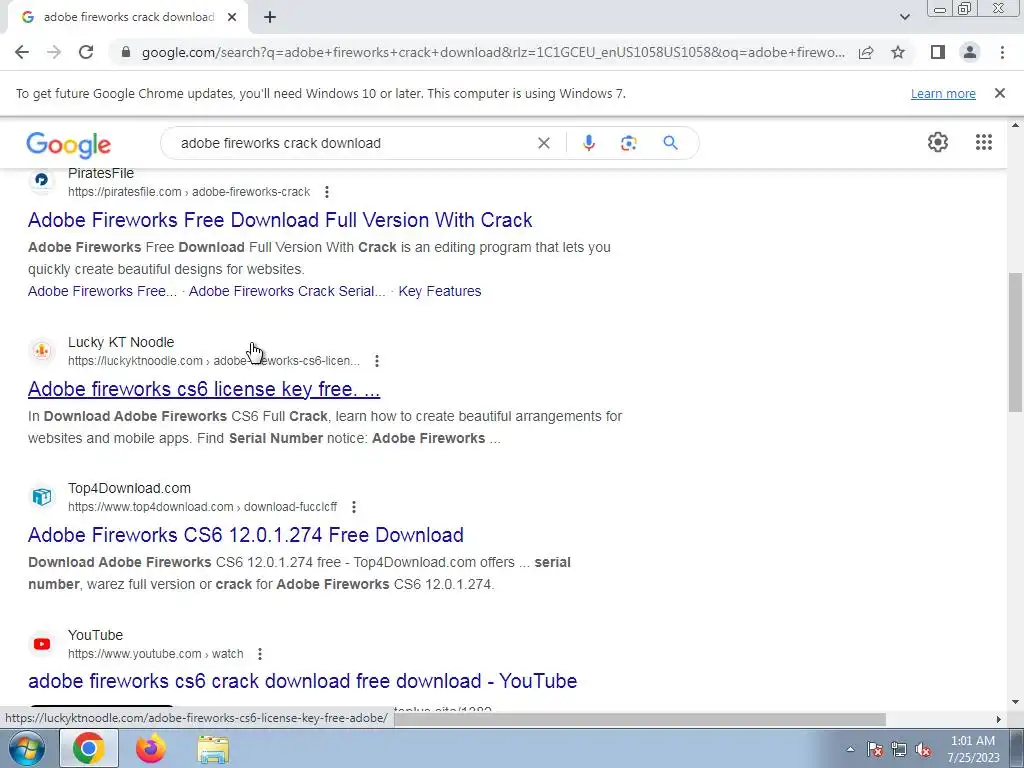Click the horizontal scrollbar thumb

(639, 719)
